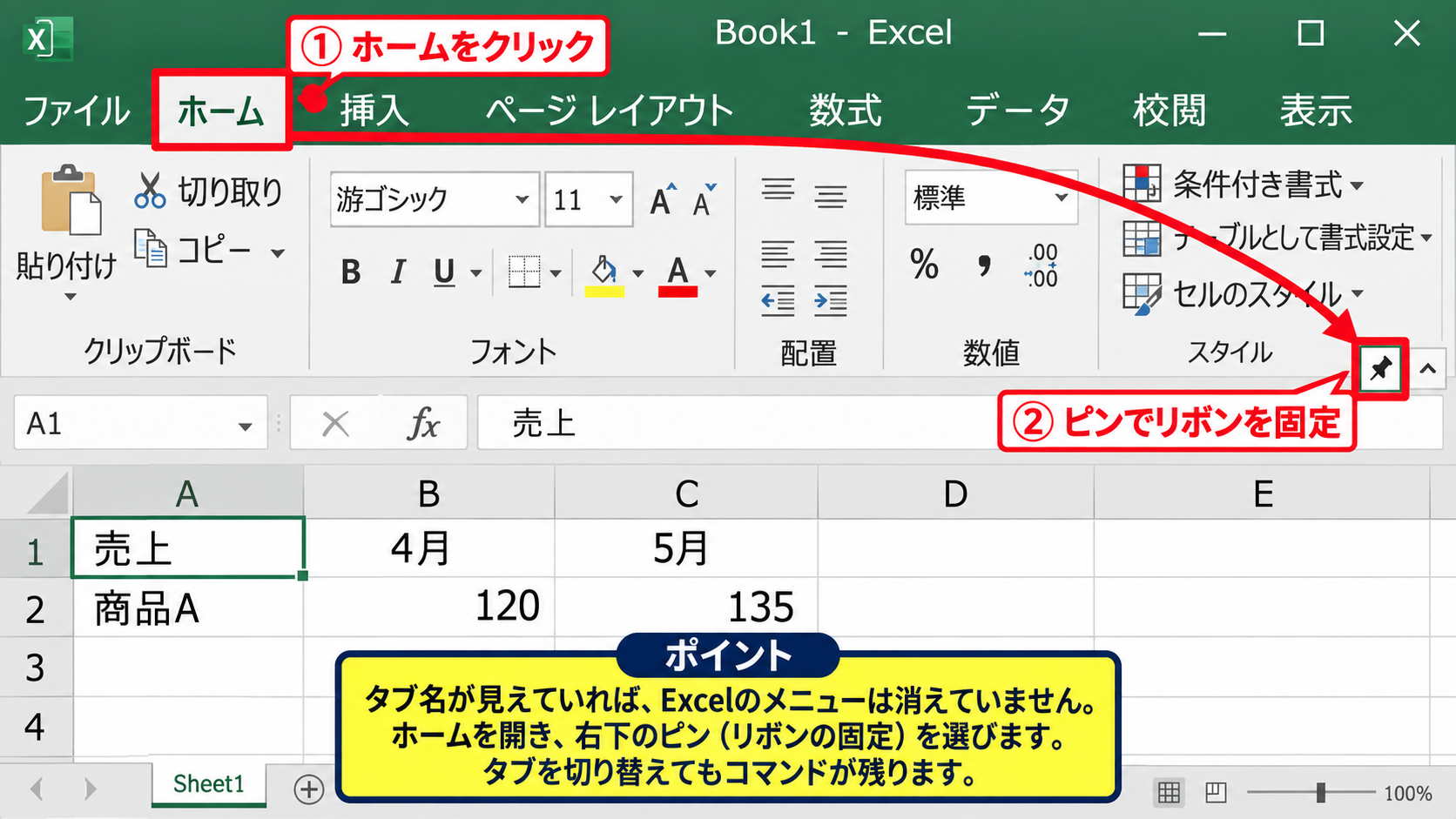The image size is (1456, 819).
Task: Select the Sheet1 tab
Action: [209, 784]
